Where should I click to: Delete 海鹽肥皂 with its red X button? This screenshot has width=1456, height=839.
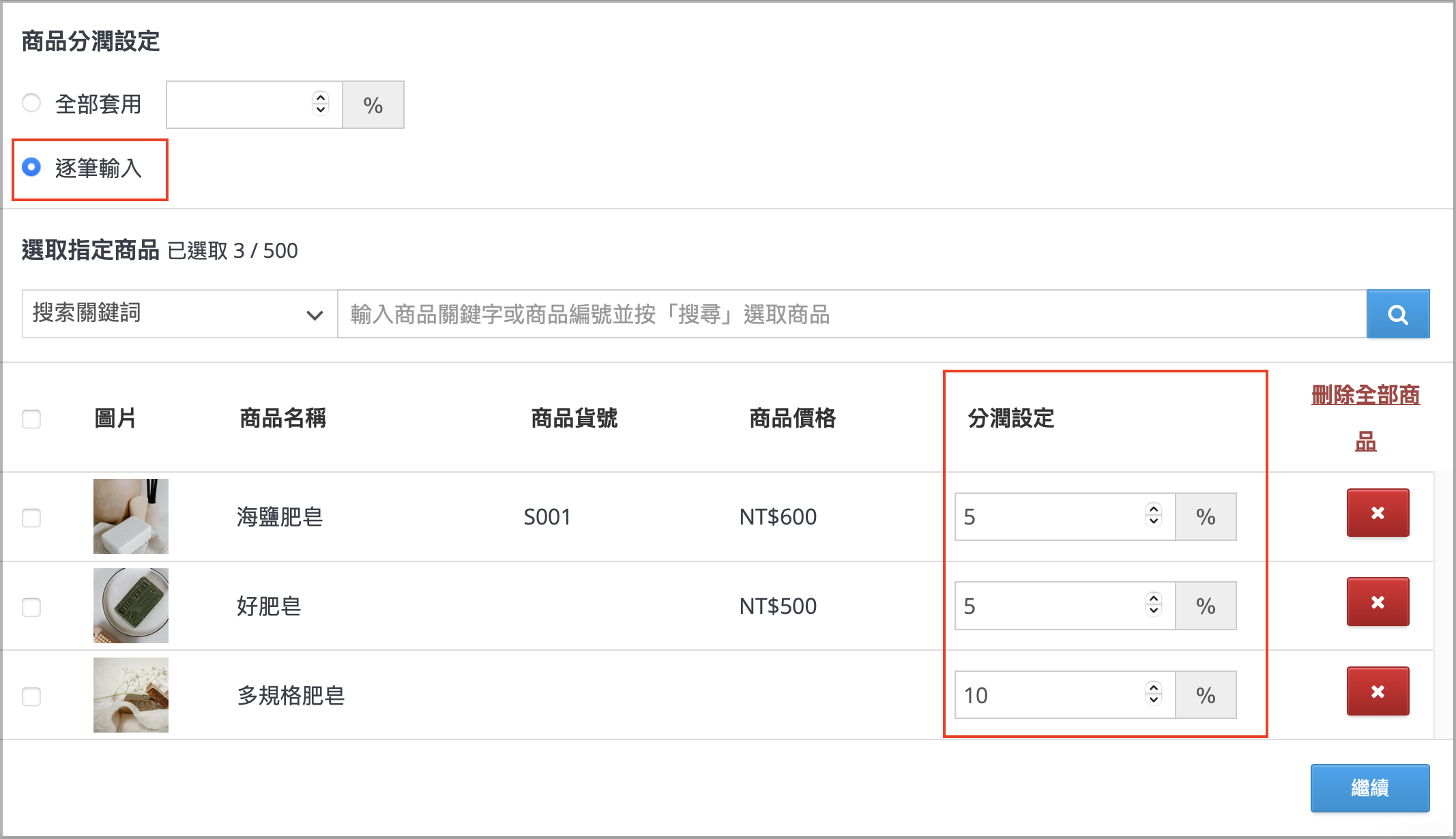pyautogui.click(x=1378, y=513)
